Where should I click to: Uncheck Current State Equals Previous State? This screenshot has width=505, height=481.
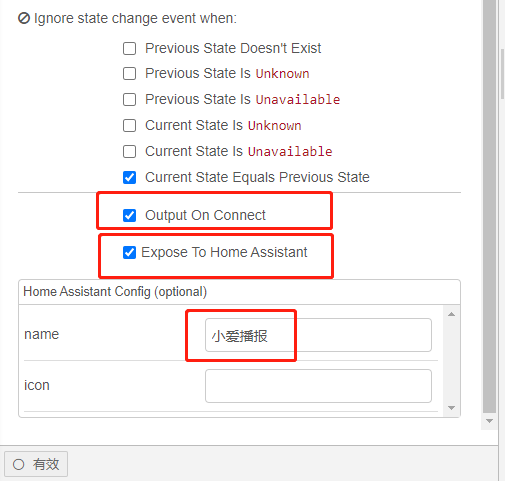pyautogui.click(x=129, y=177)
